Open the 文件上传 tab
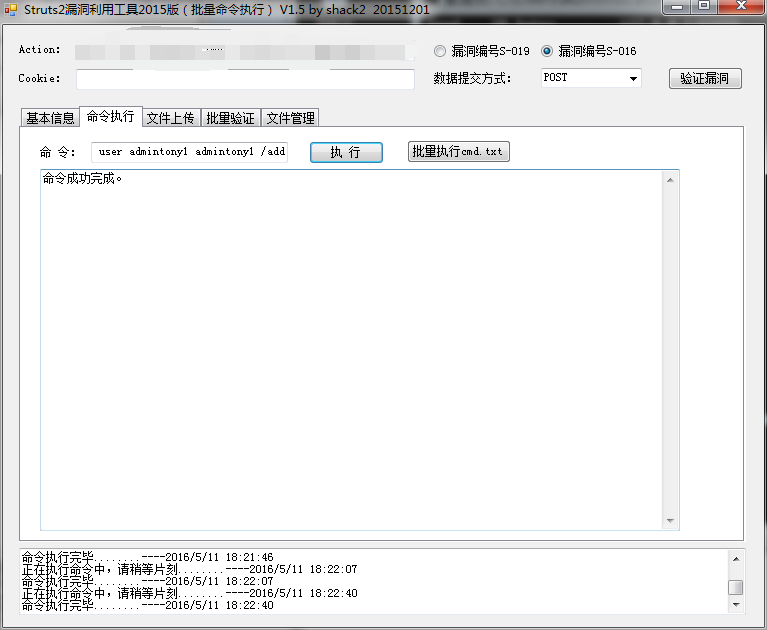 click(x=171, y=118)
